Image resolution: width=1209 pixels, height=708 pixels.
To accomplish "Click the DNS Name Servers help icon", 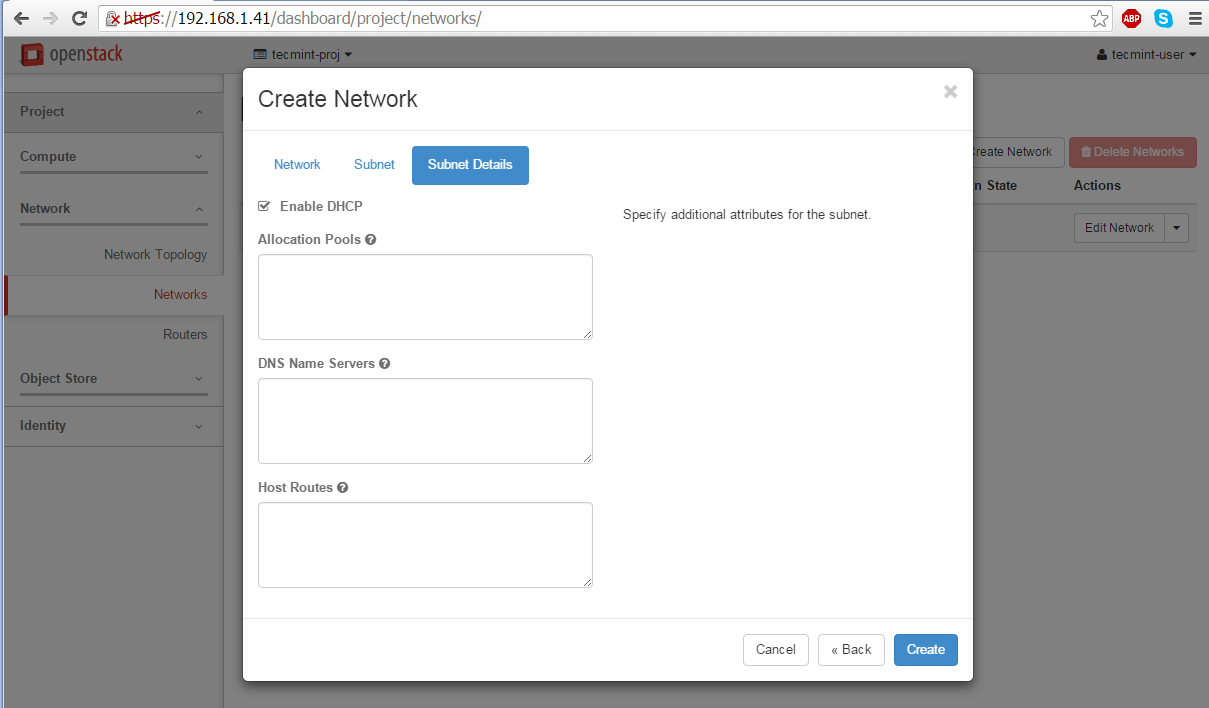I will [385, 364].
